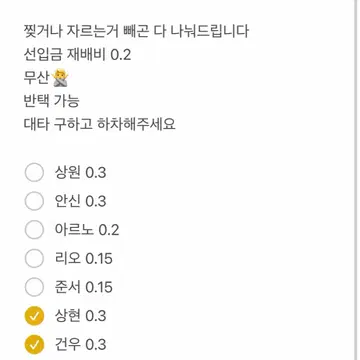Select the 준서 0.15 option circle
Image resolution: width=360 pixels, height=360 pixels.
pyautogui.click(x=34, y=287)
